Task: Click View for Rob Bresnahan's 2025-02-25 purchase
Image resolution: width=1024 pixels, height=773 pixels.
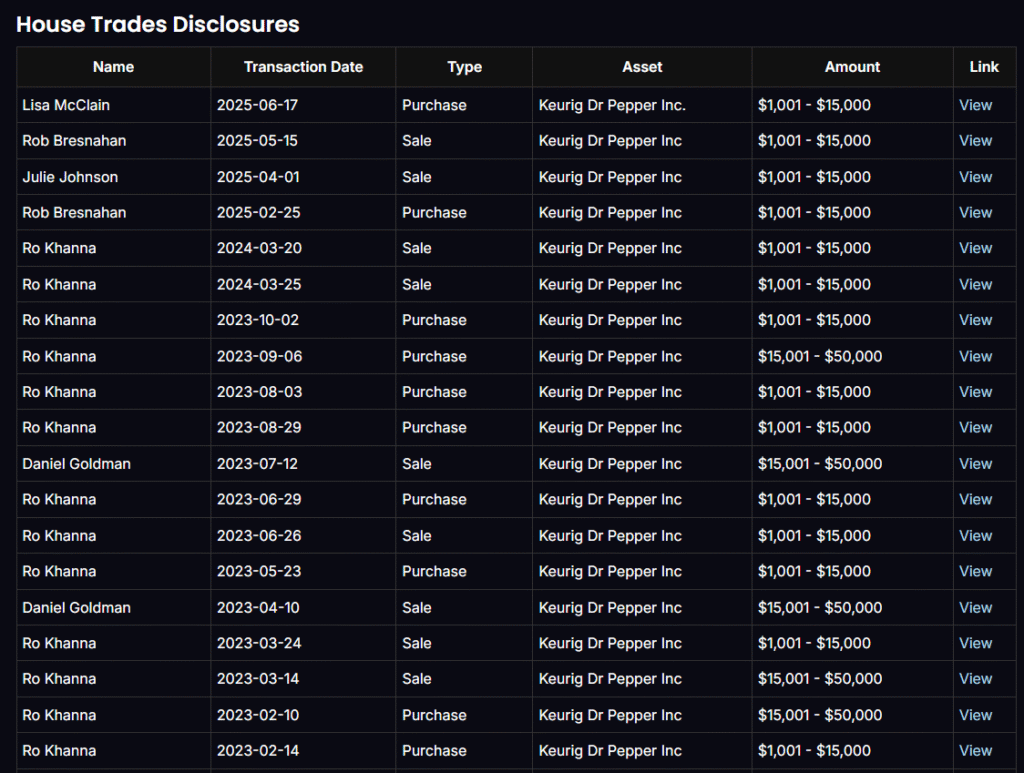Action: 975,213
